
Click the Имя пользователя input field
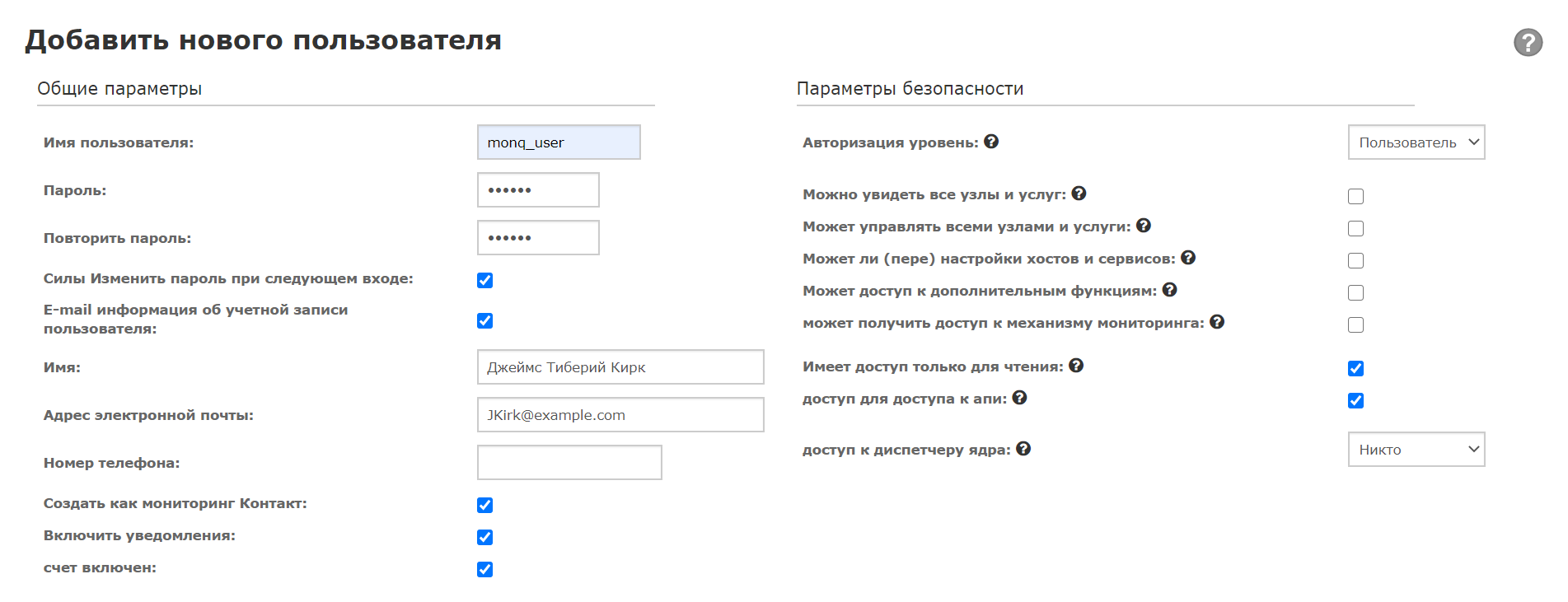558,142
